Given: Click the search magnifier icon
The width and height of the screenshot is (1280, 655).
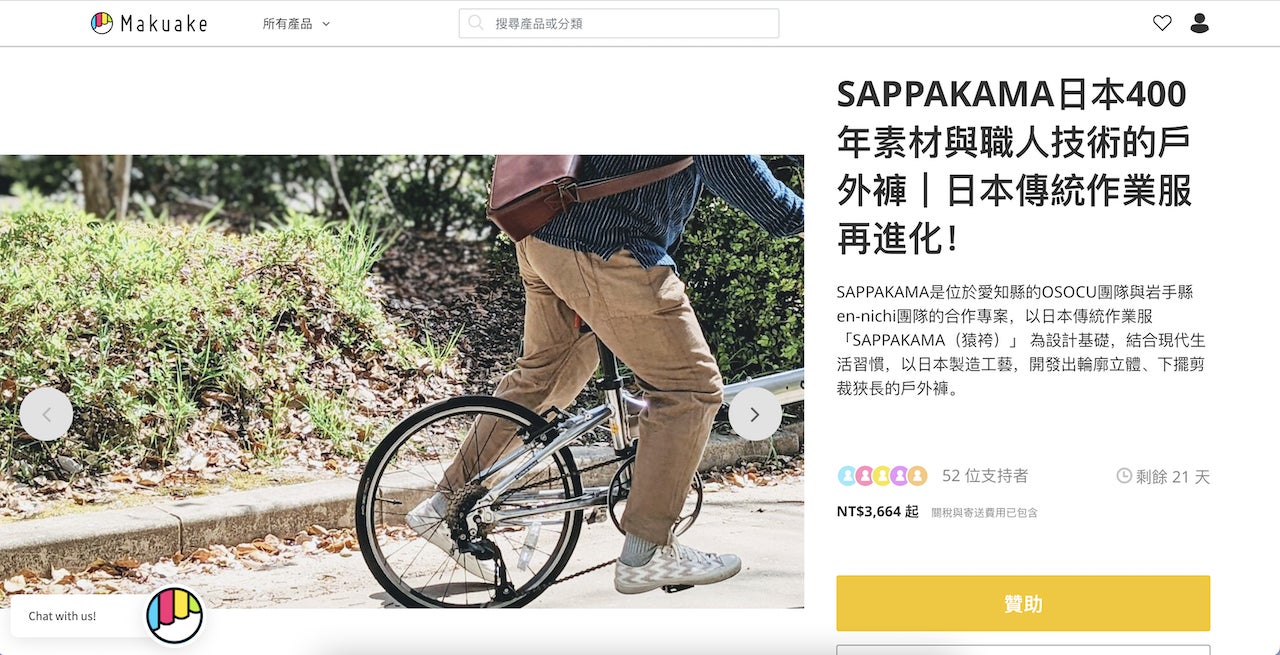Looking at the screenshot, I should click(476, 23).
